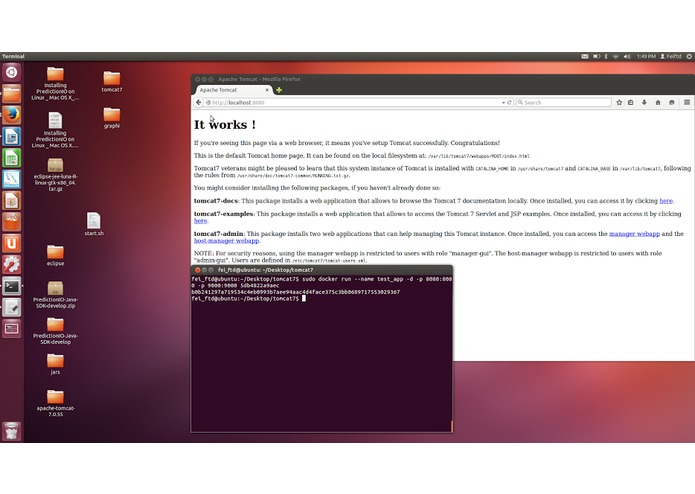Select PredictionIO-Java-SDK-develop.zip archive
This screenshot has width=695, height=494.
tap(55, 295)
